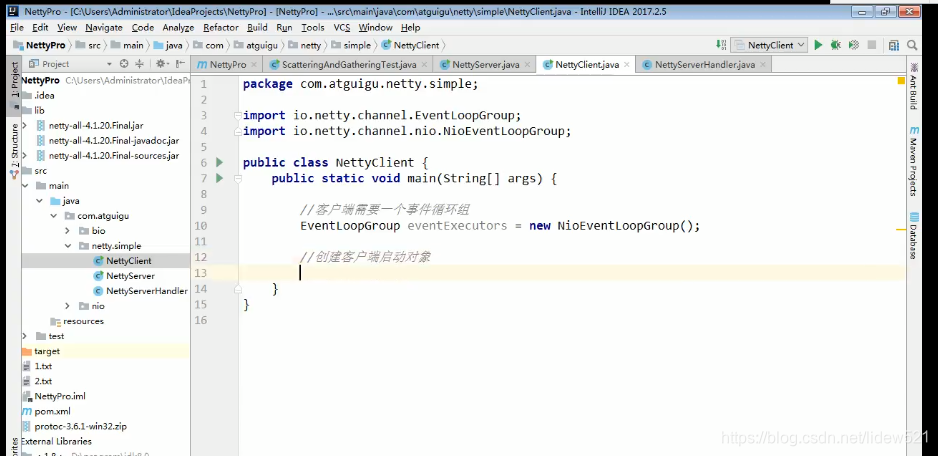Open the Run menu
Viewport: 938px width, 456px height.
click(284, 28)
